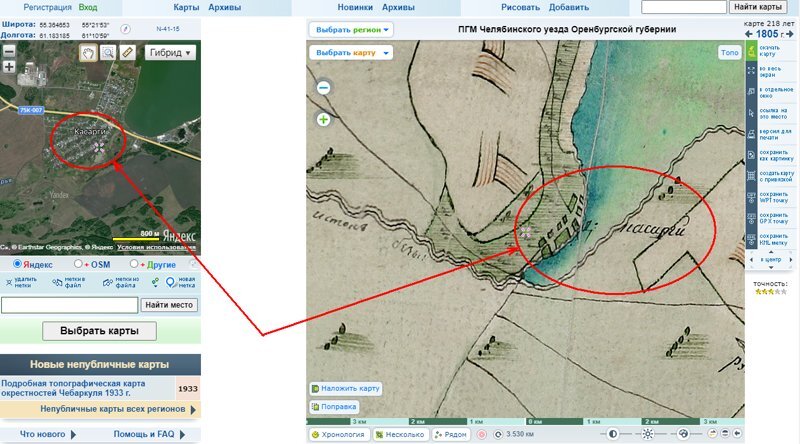Click the Найти карты button
The width and height of the screenshot is (800, 444).
(758, 7)
